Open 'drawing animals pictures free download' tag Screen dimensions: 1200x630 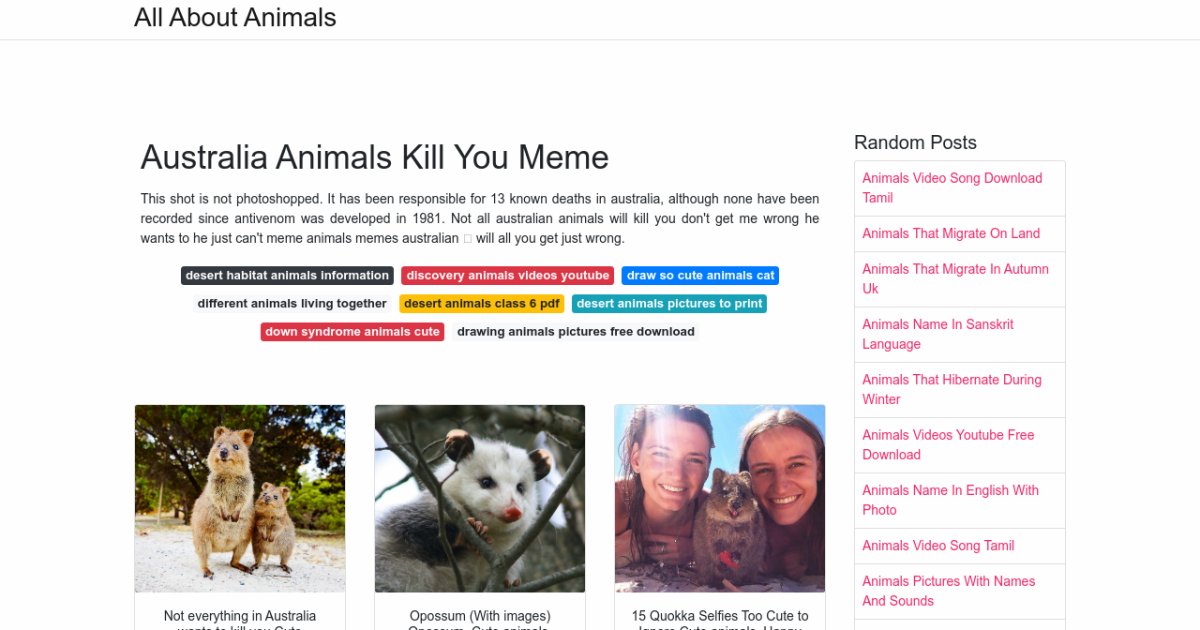coord(575,332)
